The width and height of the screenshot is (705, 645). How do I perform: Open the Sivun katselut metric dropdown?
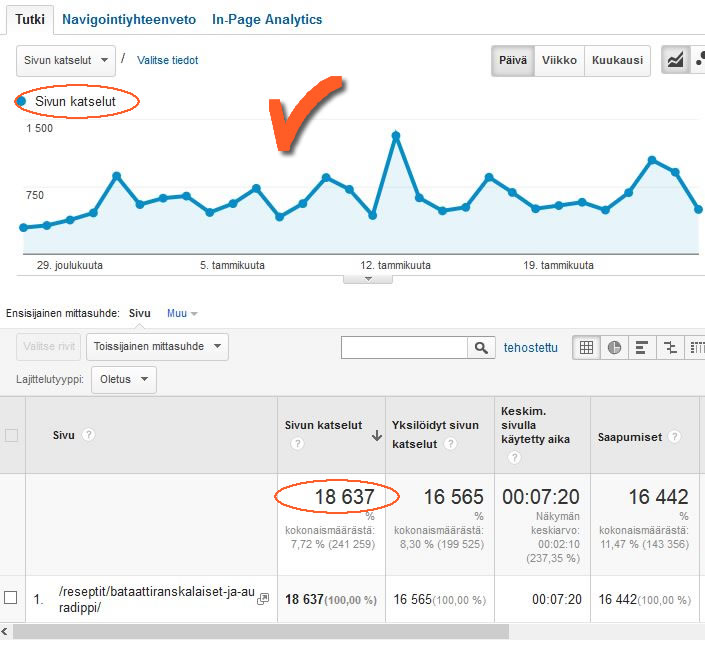pyautogui.click(x=66, y=60)
